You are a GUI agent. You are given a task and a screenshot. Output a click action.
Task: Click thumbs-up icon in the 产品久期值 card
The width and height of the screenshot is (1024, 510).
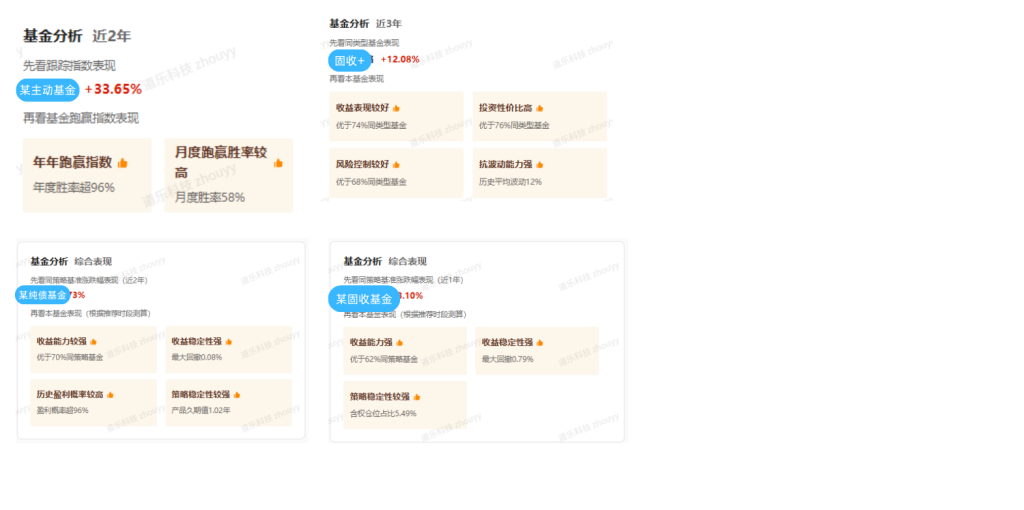tap(237, 394)
